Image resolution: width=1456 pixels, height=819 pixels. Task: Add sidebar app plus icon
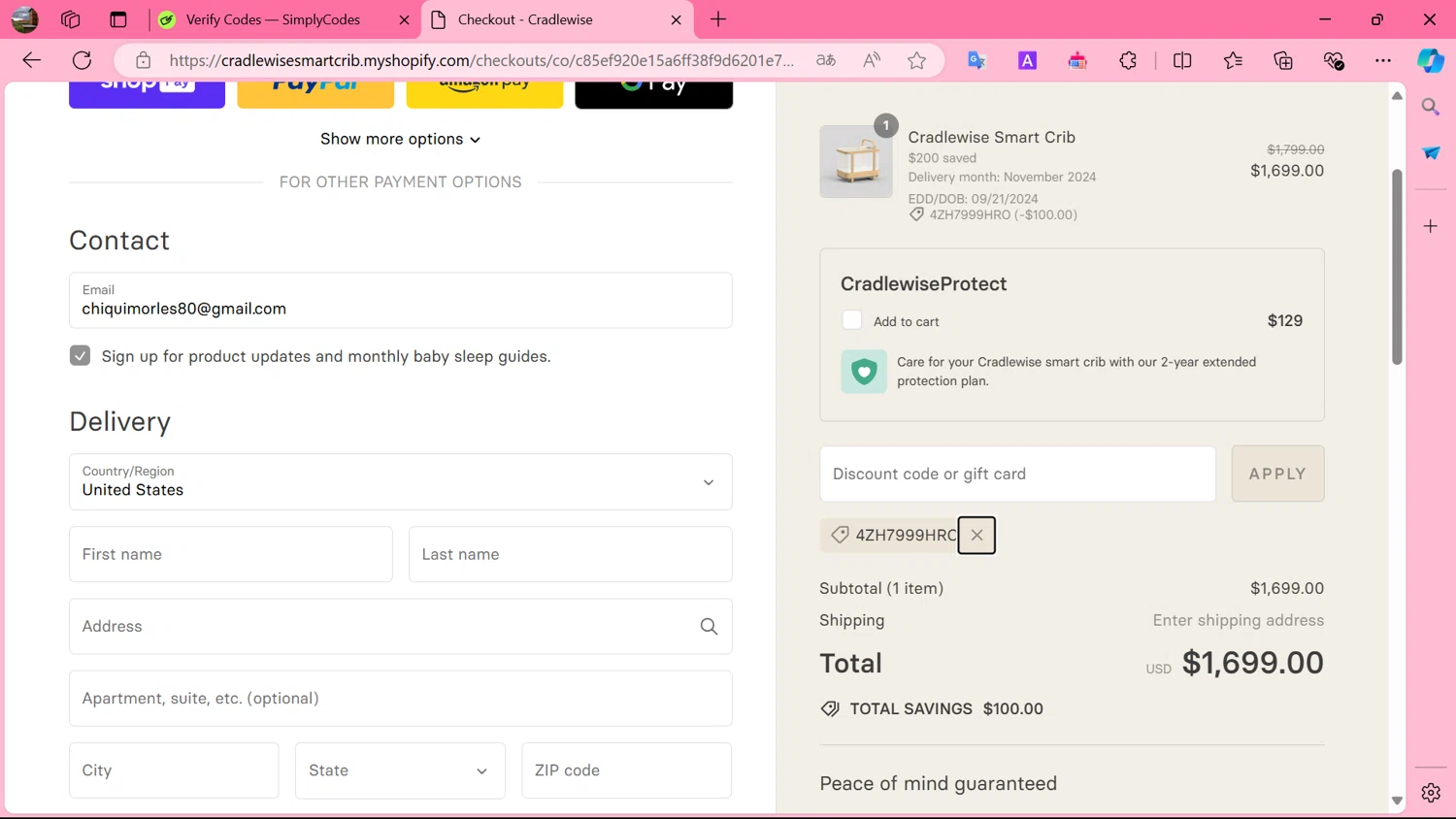click(x=1431, y=226)
